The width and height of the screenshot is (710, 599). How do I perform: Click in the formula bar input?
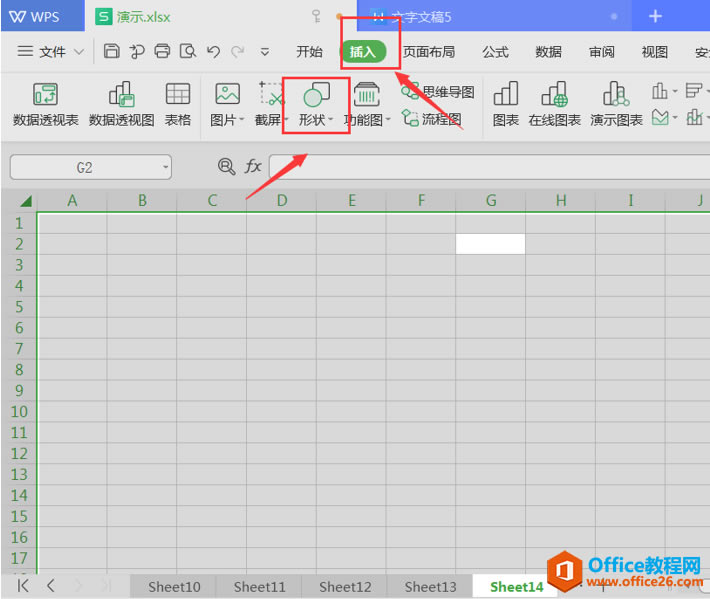tap(489, 167)
